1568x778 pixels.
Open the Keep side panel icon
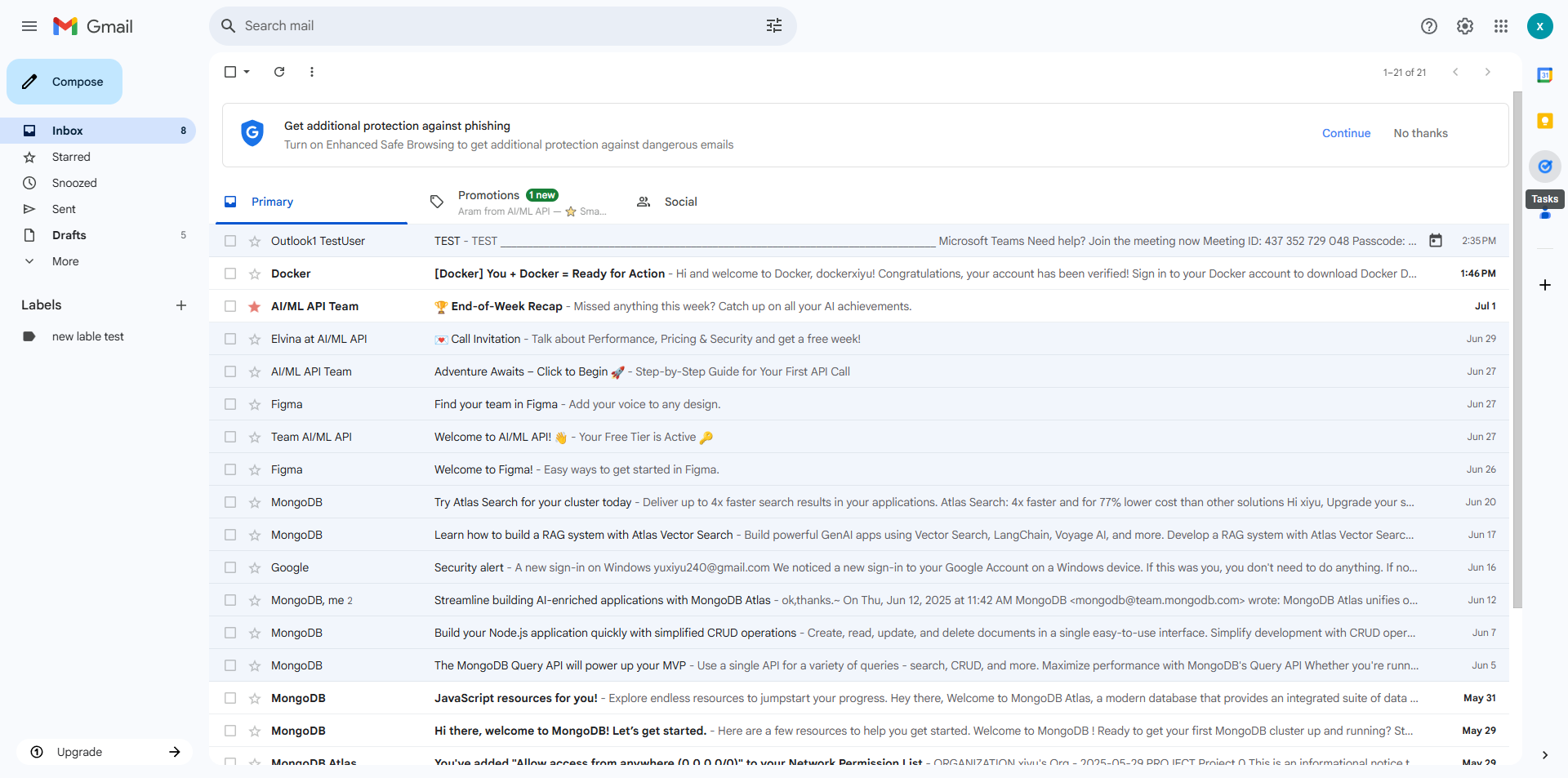(1545, 121)
